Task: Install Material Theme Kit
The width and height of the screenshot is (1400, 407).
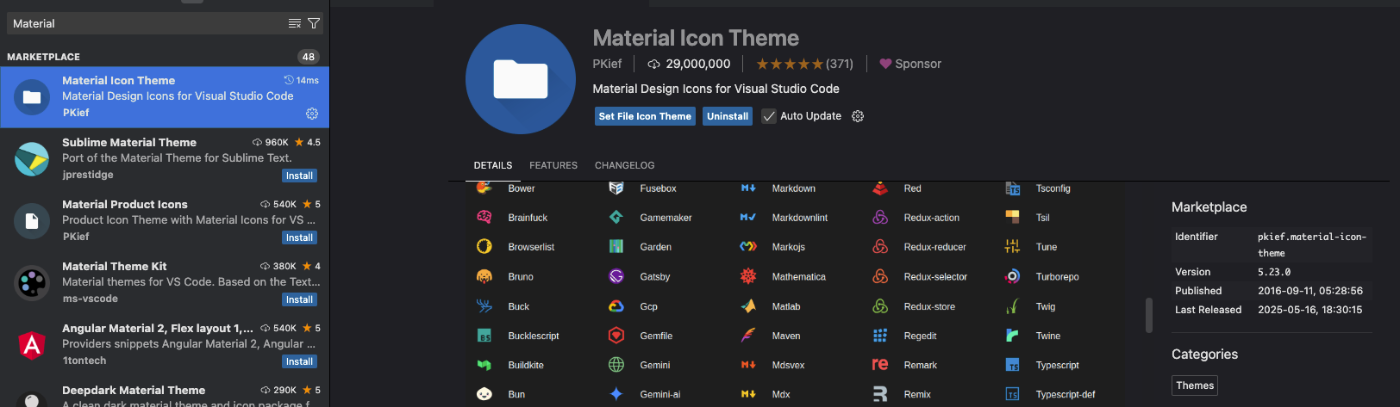Action: [x=299, y=300]
